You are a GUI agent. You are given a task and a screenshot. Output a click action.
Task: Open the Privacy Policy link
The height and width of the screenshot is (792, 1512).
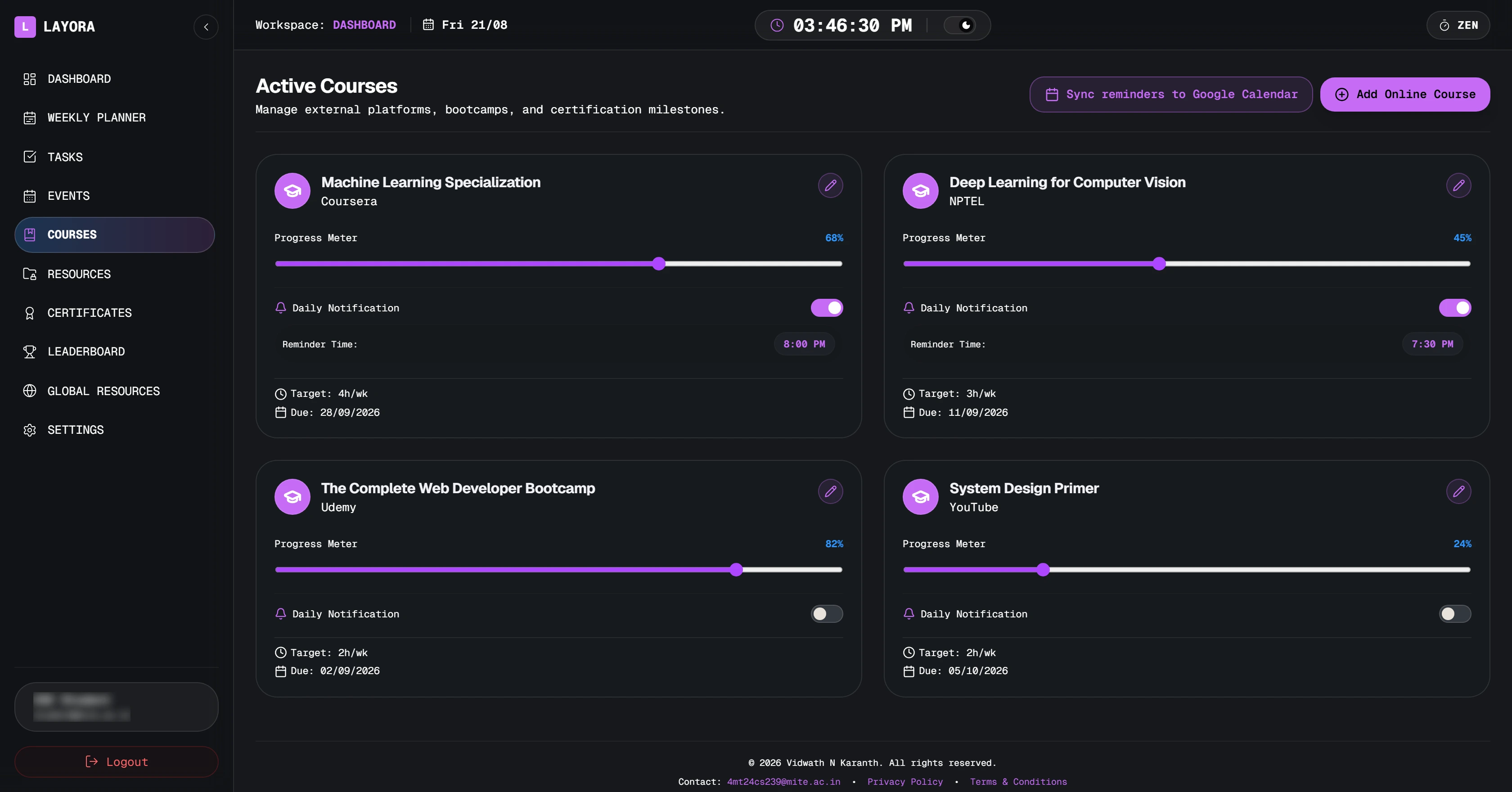905,782
